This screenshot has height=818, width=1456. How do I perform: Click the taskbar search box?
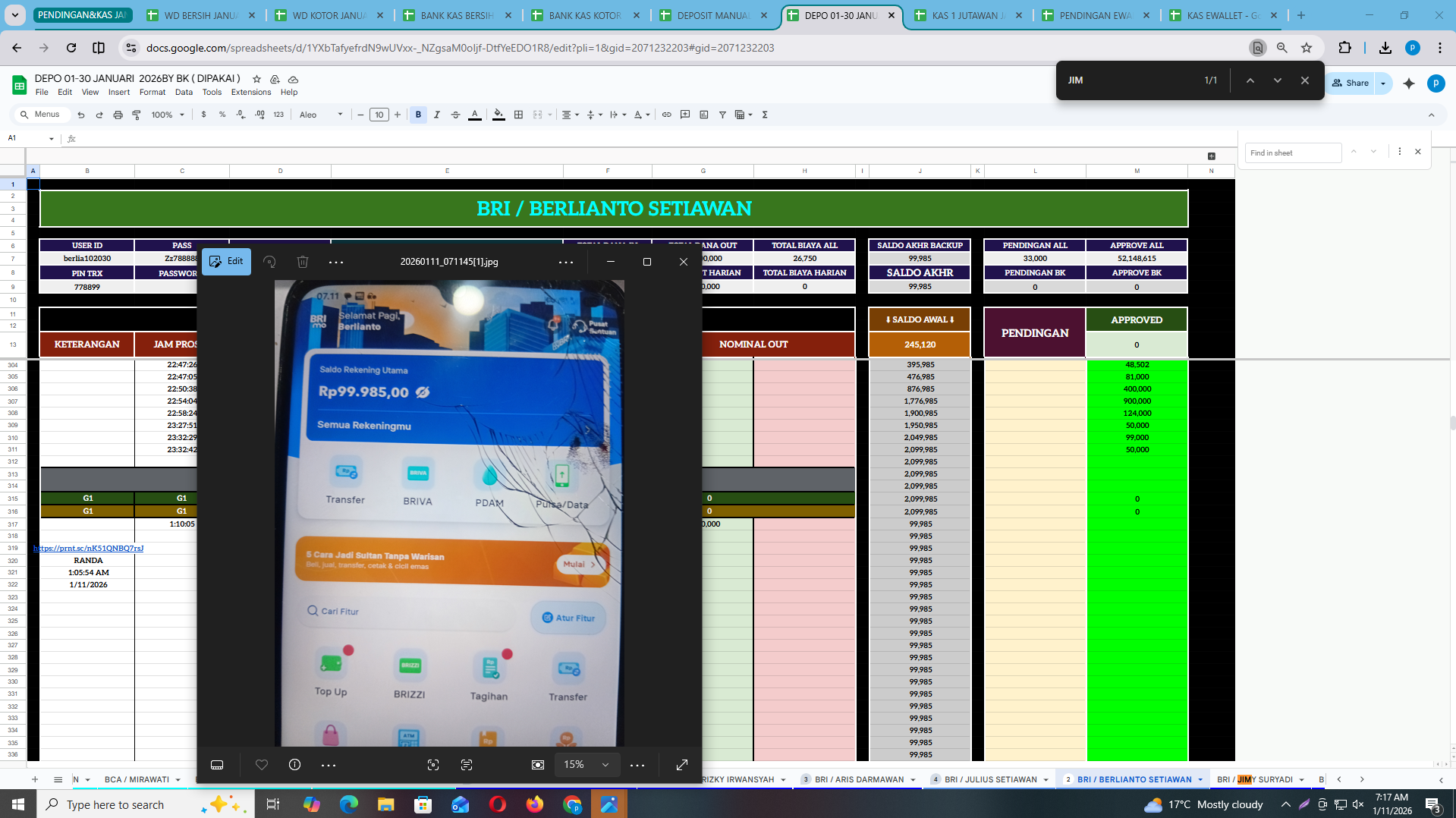click(144, 804)
